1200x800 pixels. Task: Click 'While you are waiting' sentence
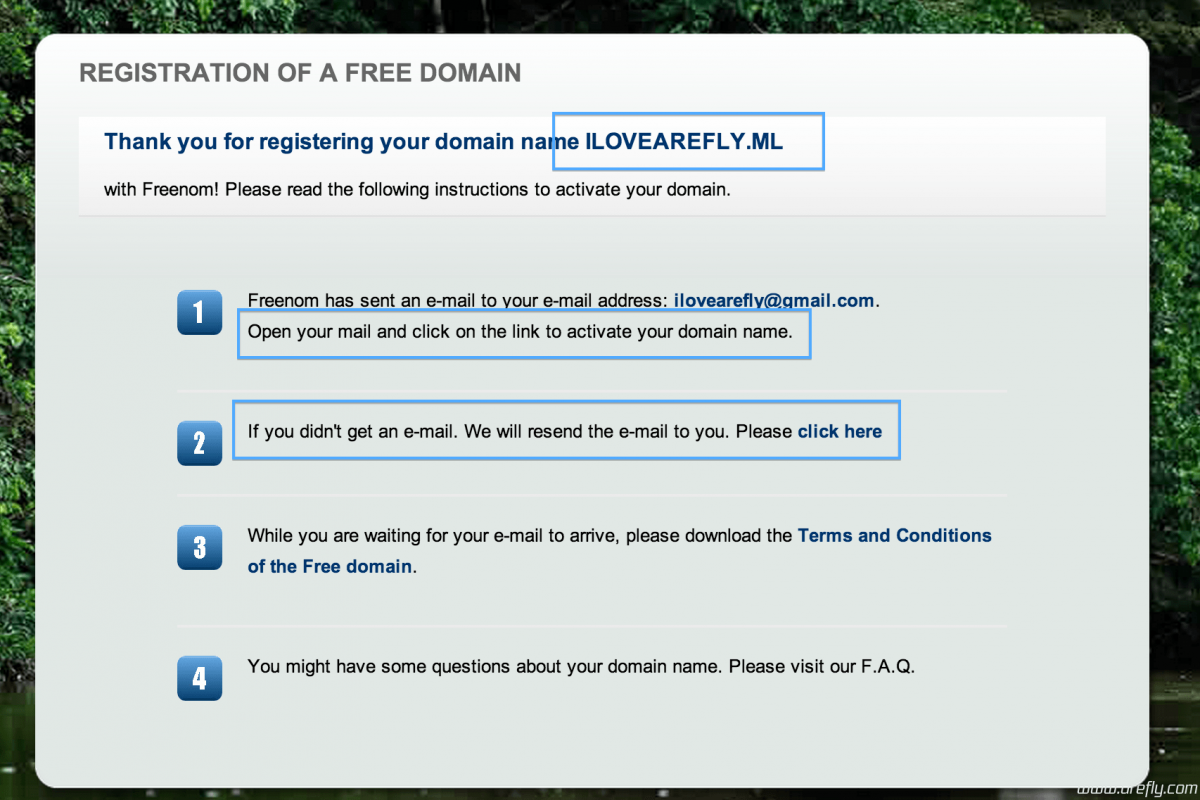coord(520,535)
